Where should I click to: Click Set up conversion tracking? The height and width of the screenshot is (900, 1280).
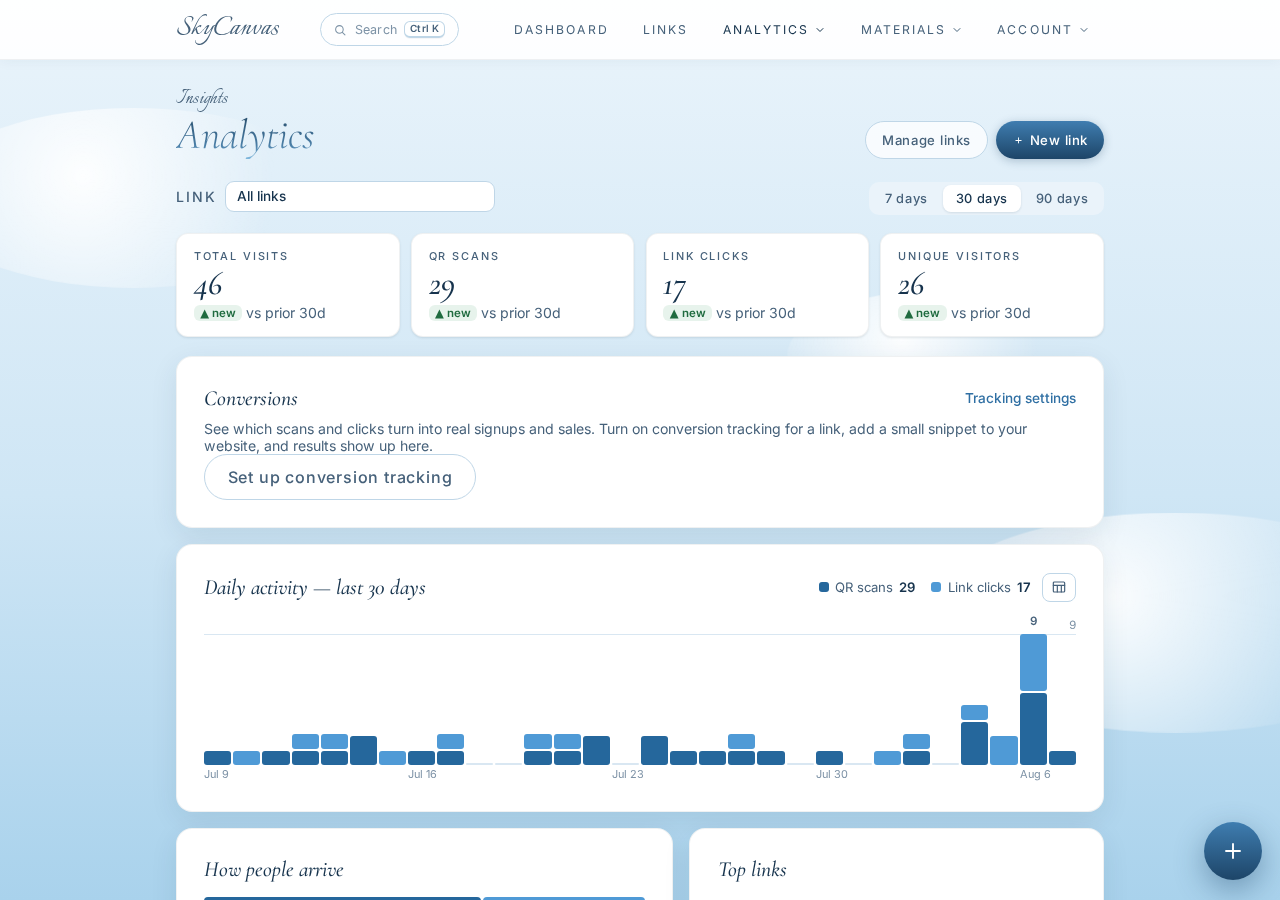point(340,477)
